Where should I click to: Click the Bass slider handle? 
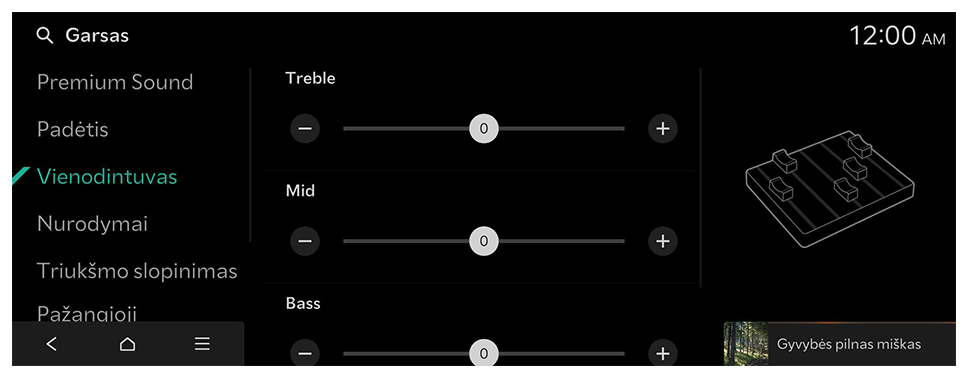click(484, 353)
